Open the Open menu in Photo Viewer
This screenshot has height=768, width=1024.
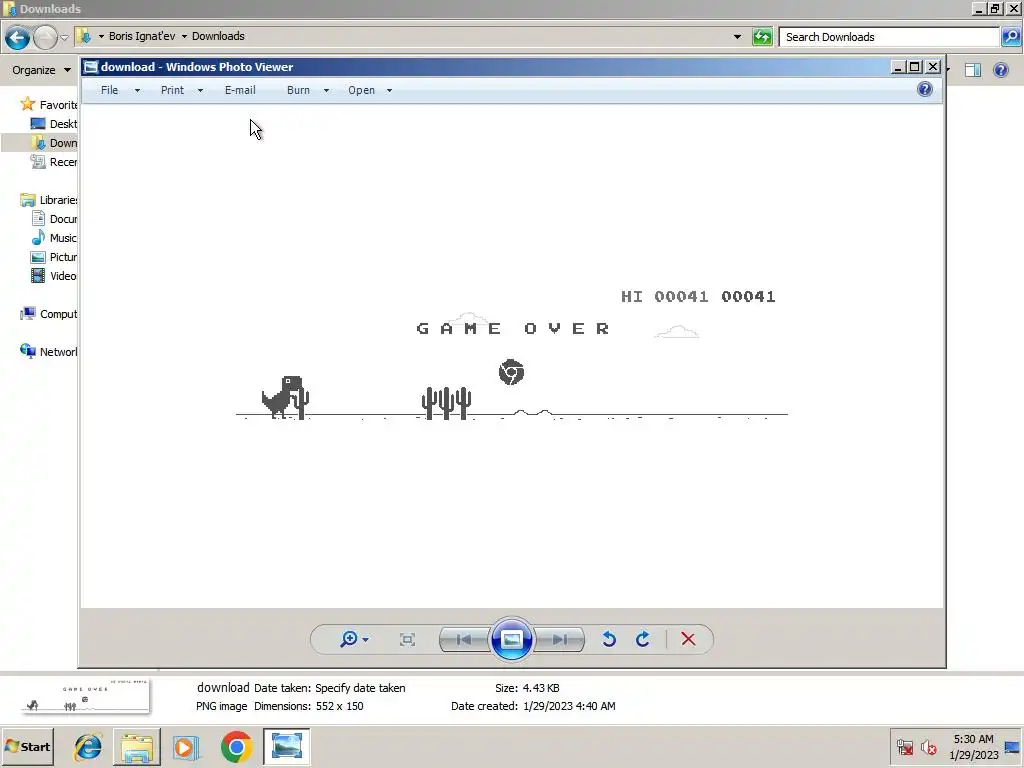pyautogui.click(x=361, y=90)
